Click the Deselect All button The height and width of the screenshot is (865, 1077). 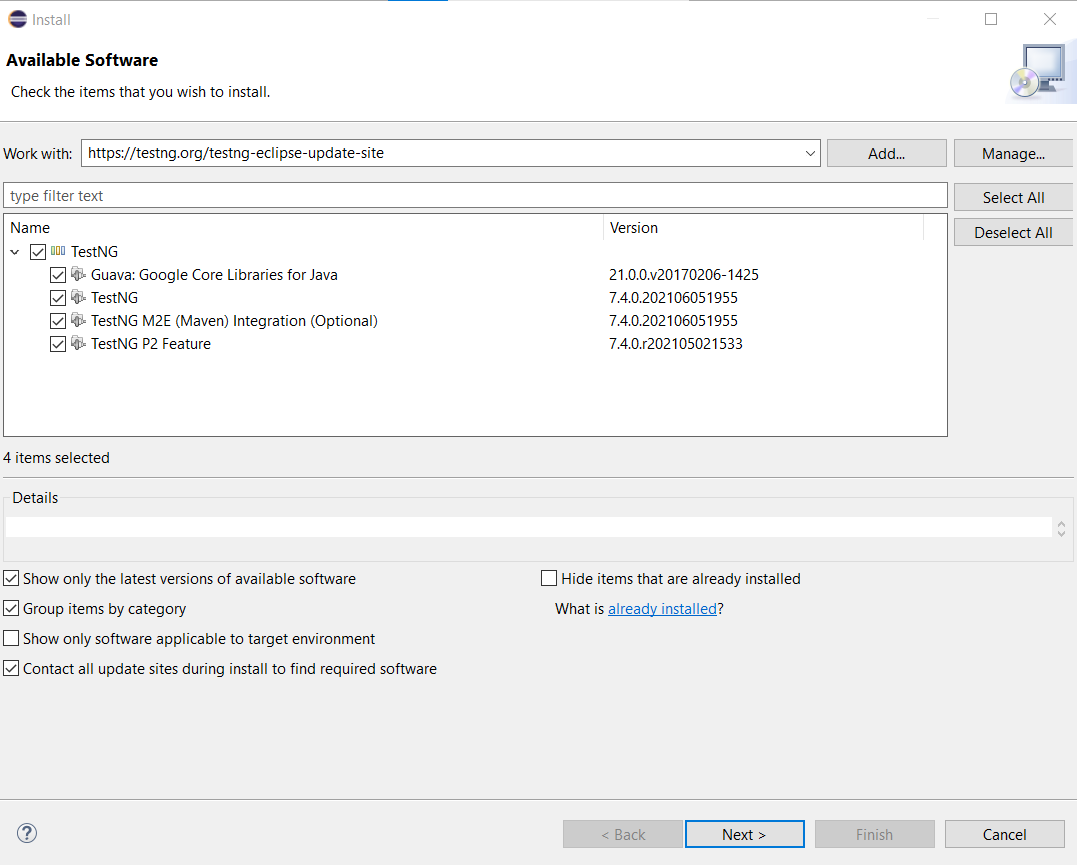[1013, 232]
